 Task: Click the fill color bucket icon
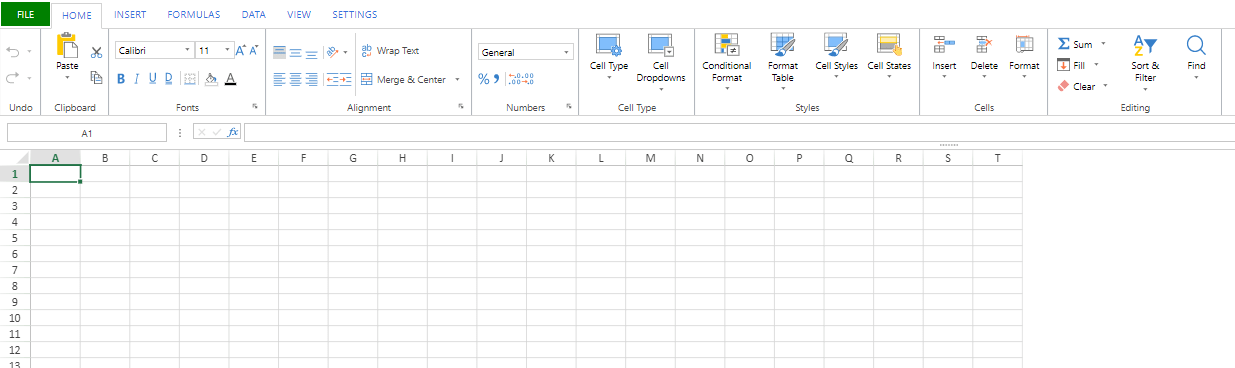click(x=211, y=79)
